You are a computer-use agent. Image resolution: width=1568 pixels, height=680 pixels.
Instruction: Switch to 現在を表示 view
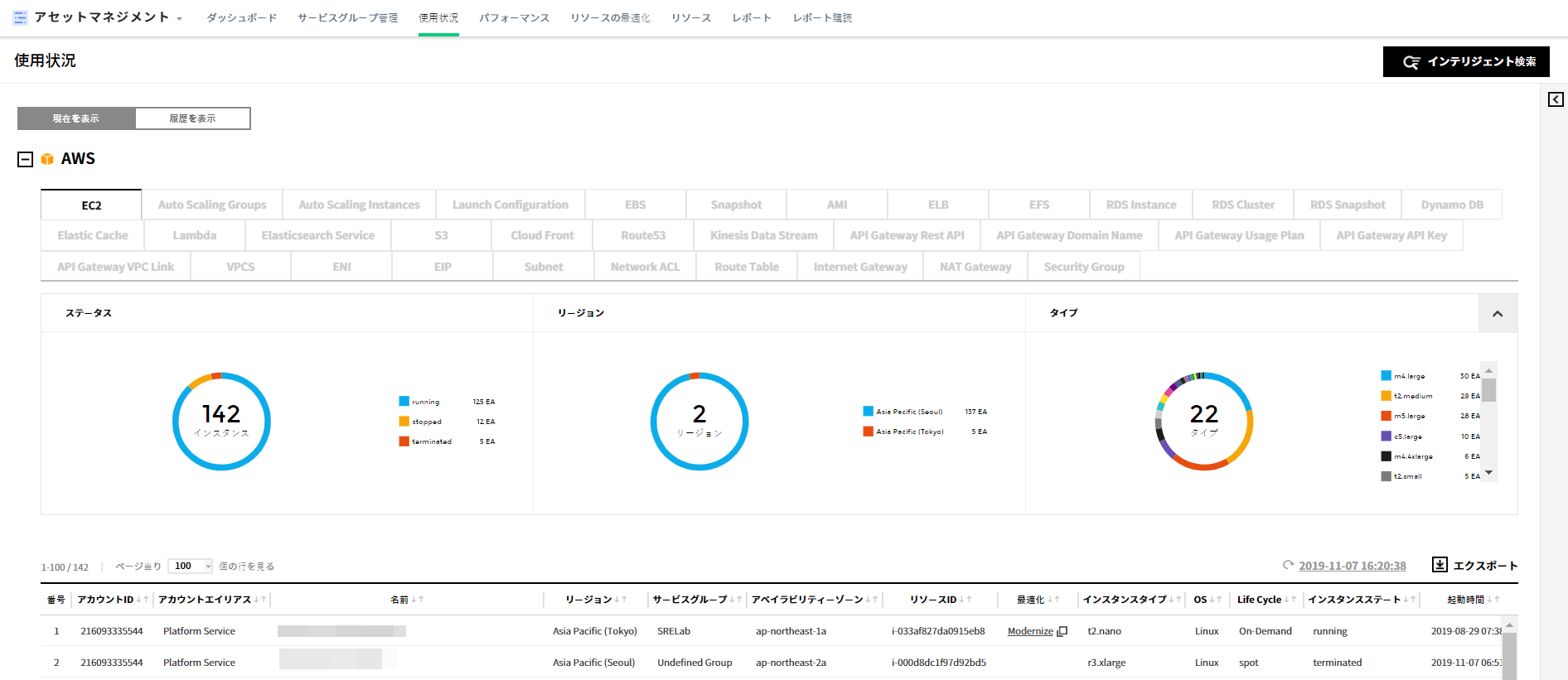pyautogui.click(x=76, y=118)
